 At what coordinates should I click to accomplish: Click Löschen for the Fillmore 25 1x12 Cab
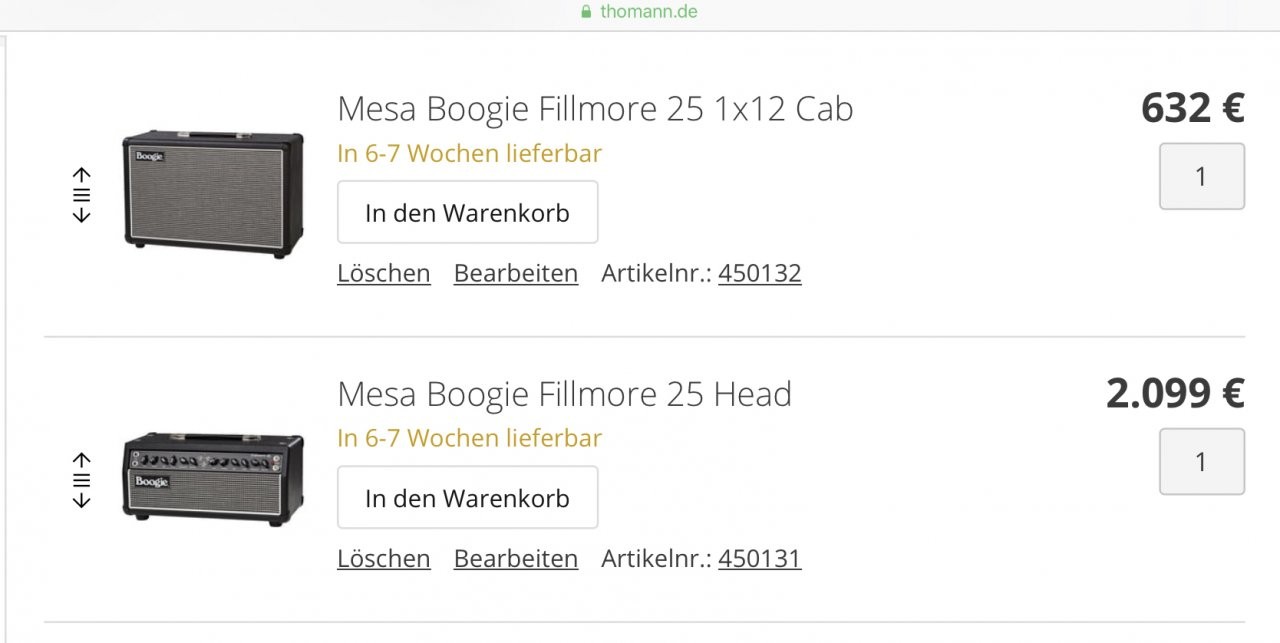[x=384, y=273]
